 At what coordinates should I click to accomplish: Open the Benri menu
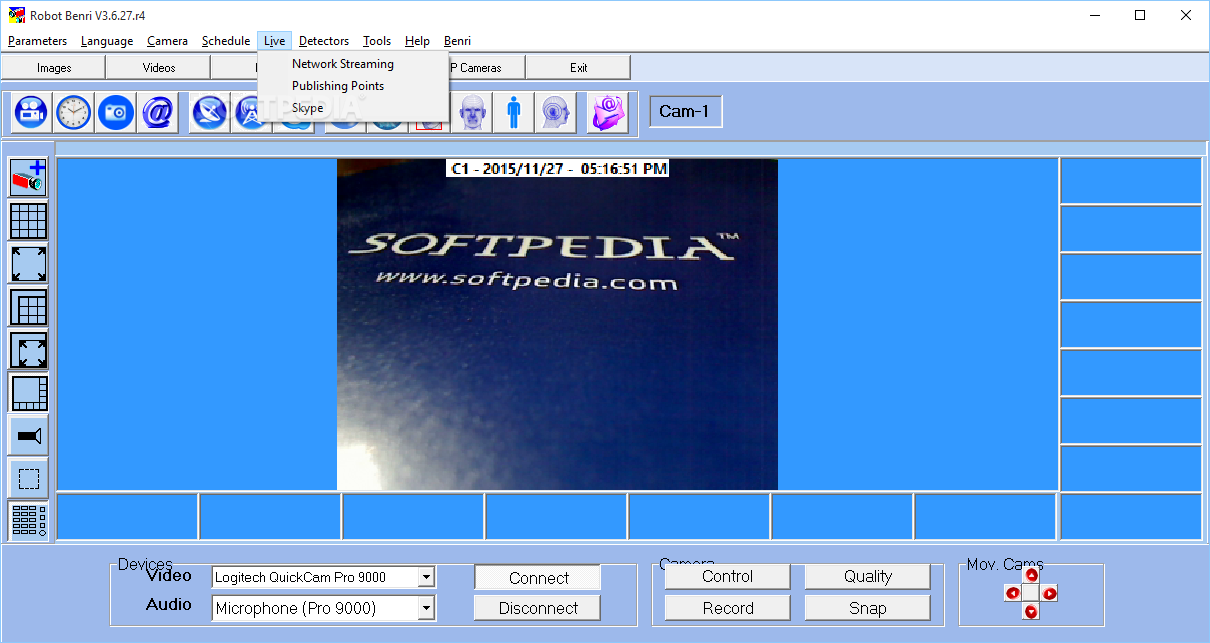pos(457,41)
